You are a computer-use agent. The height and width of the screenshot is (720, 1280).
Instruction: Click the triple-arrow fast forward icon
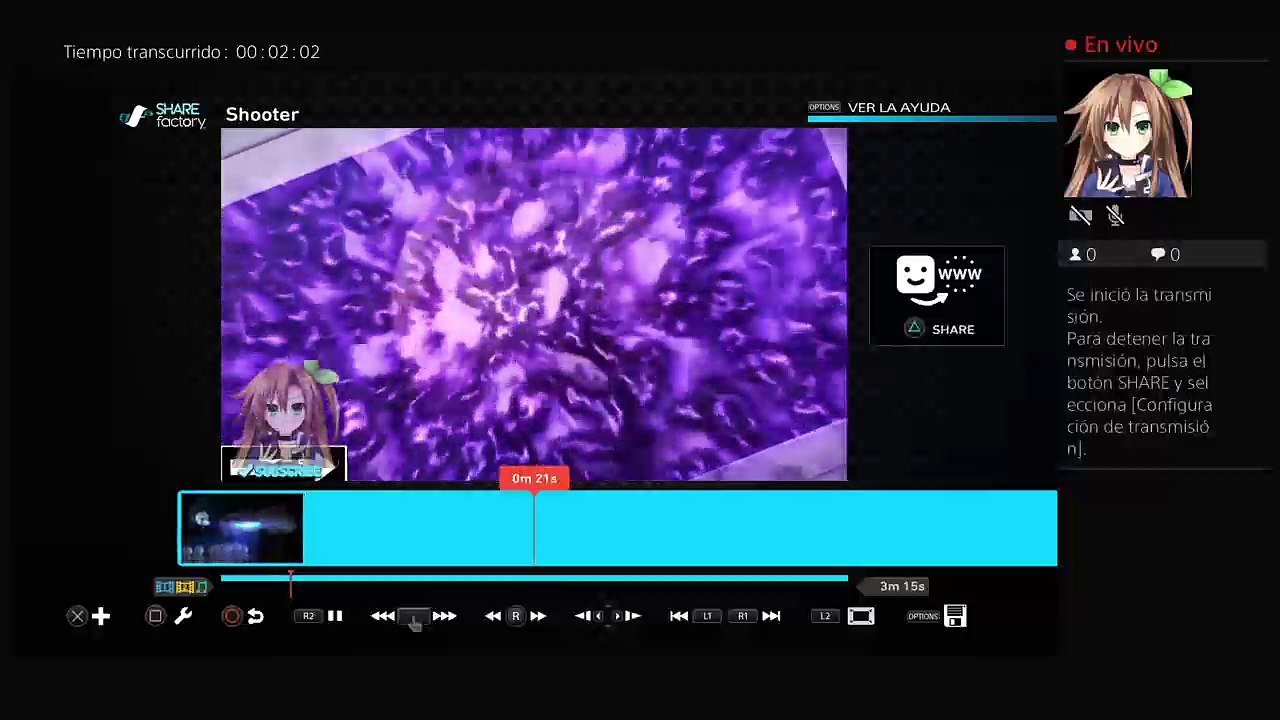[x=445, y=616]
